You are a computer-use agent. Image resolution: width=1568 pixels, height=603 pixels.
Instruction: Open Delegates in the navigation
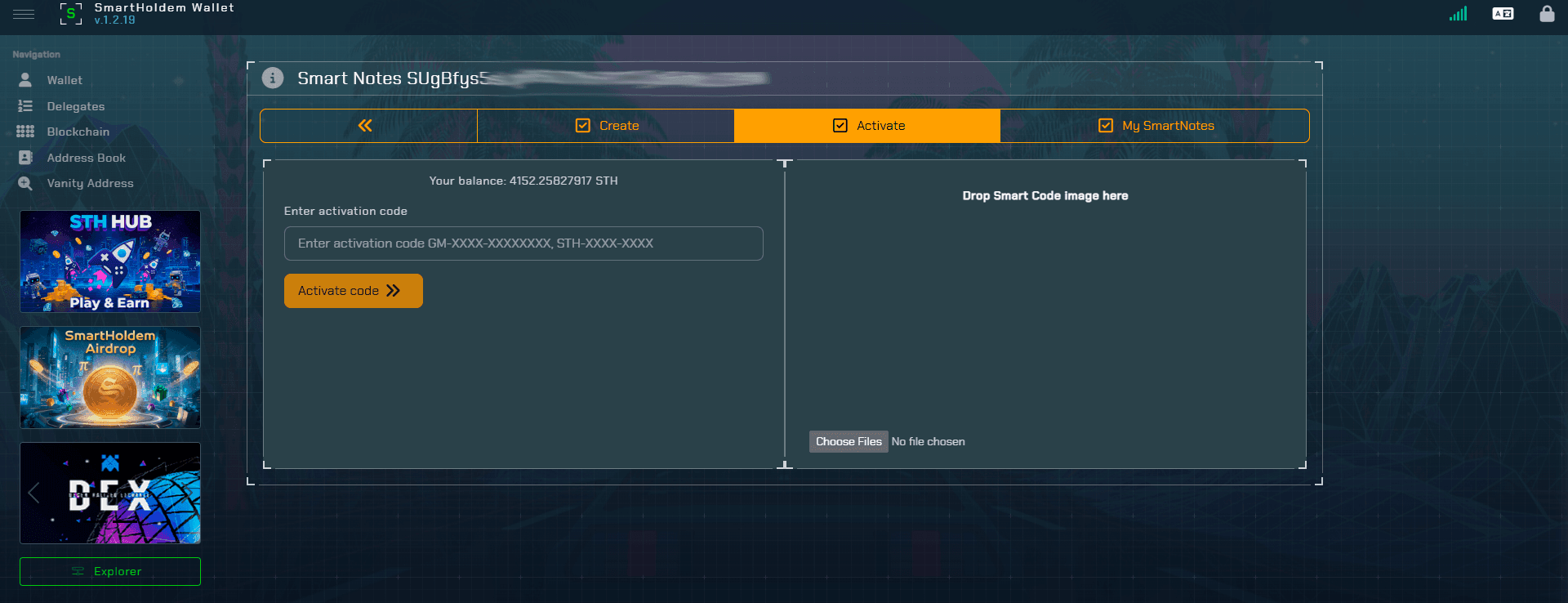coord(75,106)
